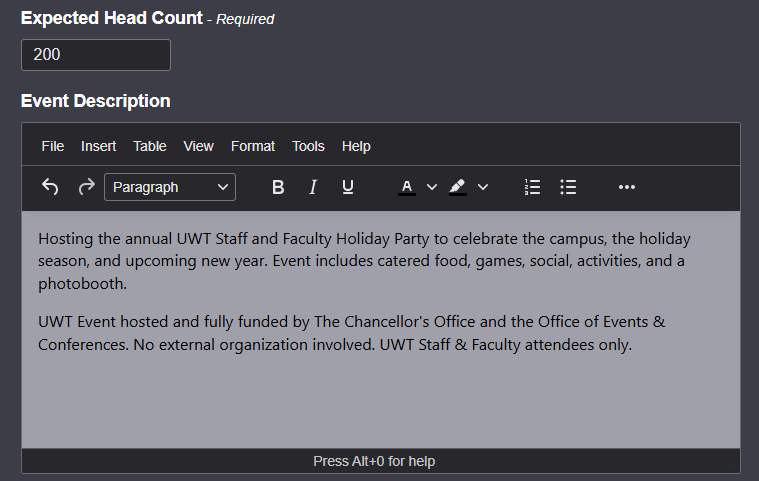
Task: Click the Undo arrow icon
Action: tap(50, 187)
